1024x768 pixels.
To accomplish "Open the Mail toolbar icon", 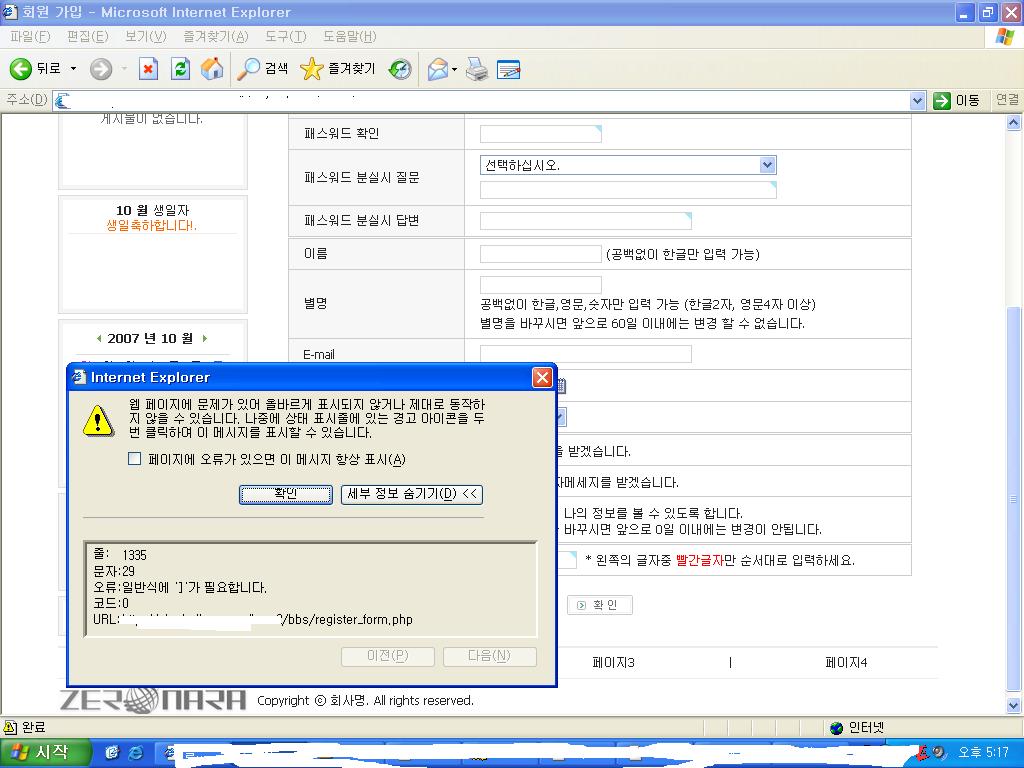I will click(437, 69).
